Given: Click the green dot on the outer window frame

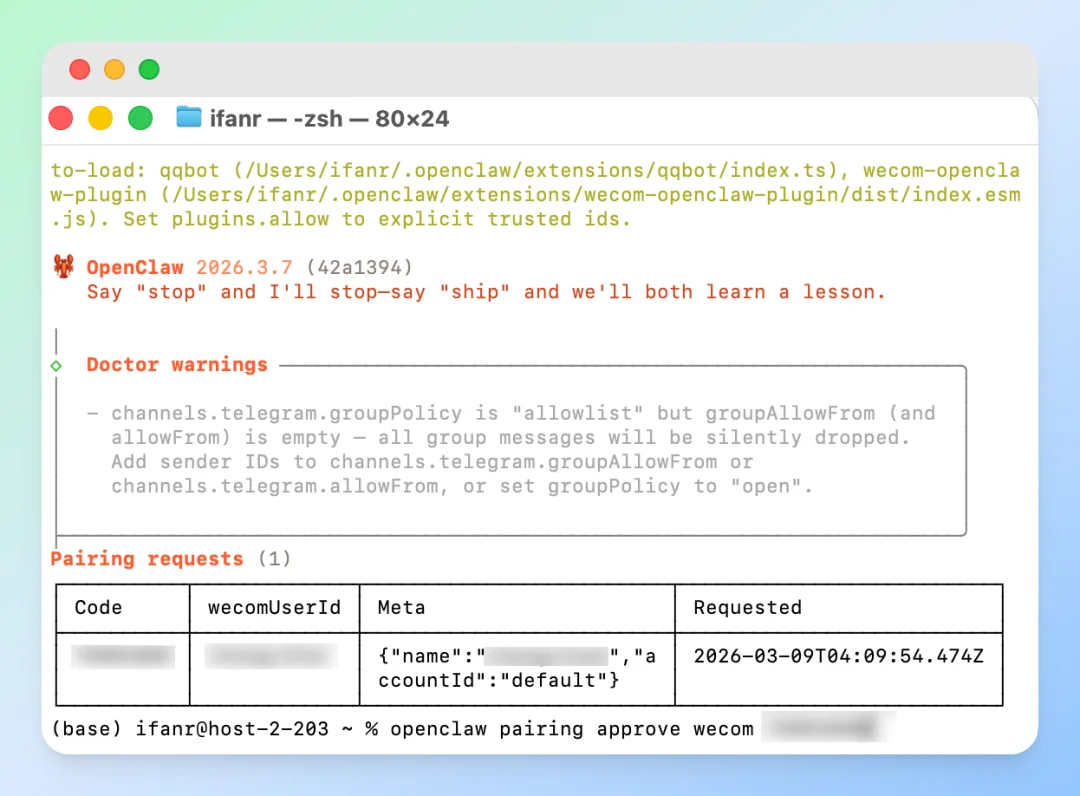Looking at the screenshot, I should (149, 70).
